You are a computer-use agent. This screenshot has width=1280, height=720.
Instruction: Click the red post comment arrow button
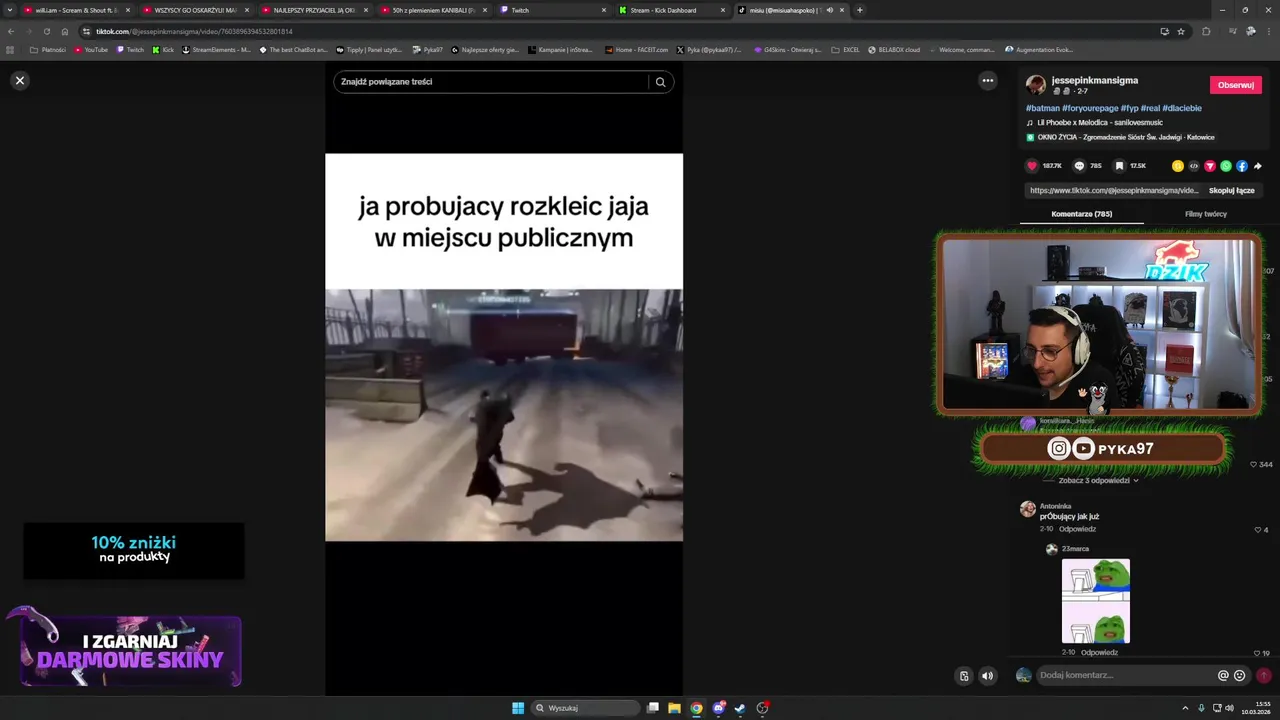click(x=1264, y=676)
